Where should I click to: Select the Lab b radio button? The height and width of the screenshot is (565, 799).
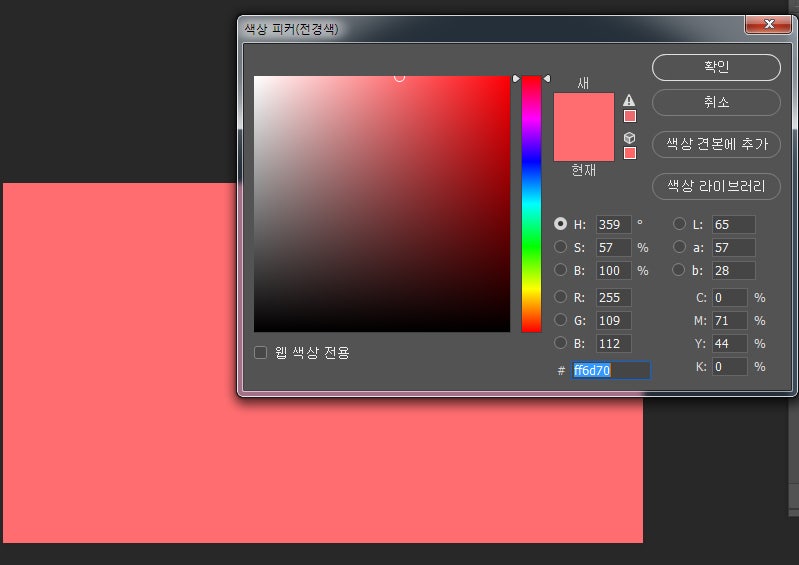[x=678, y=270]
